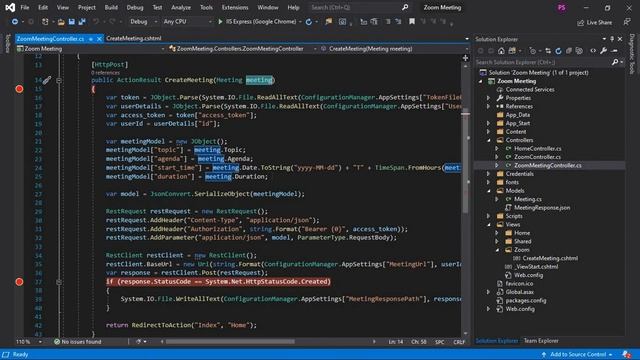This screenshot has width=640, height=360.
Task: Click the Find in Files toolbar icon
Action: (x=329, y=22)
